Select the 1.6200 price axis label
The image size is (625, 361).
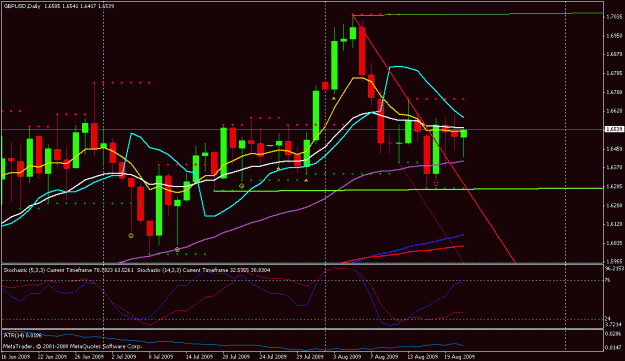[x=613, y=205]
